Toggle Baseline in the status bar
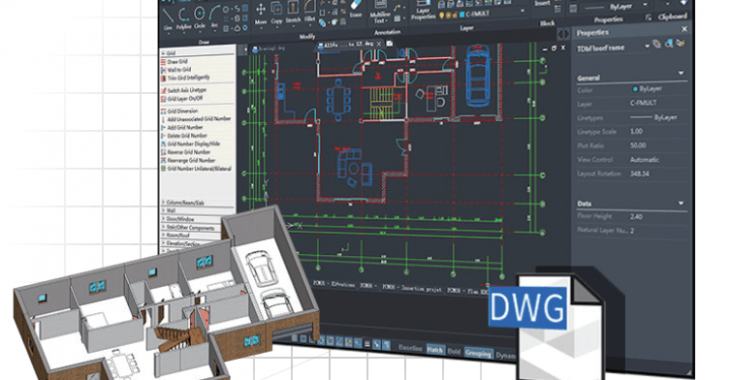732x380 pixels. click(x=410, y=348)
